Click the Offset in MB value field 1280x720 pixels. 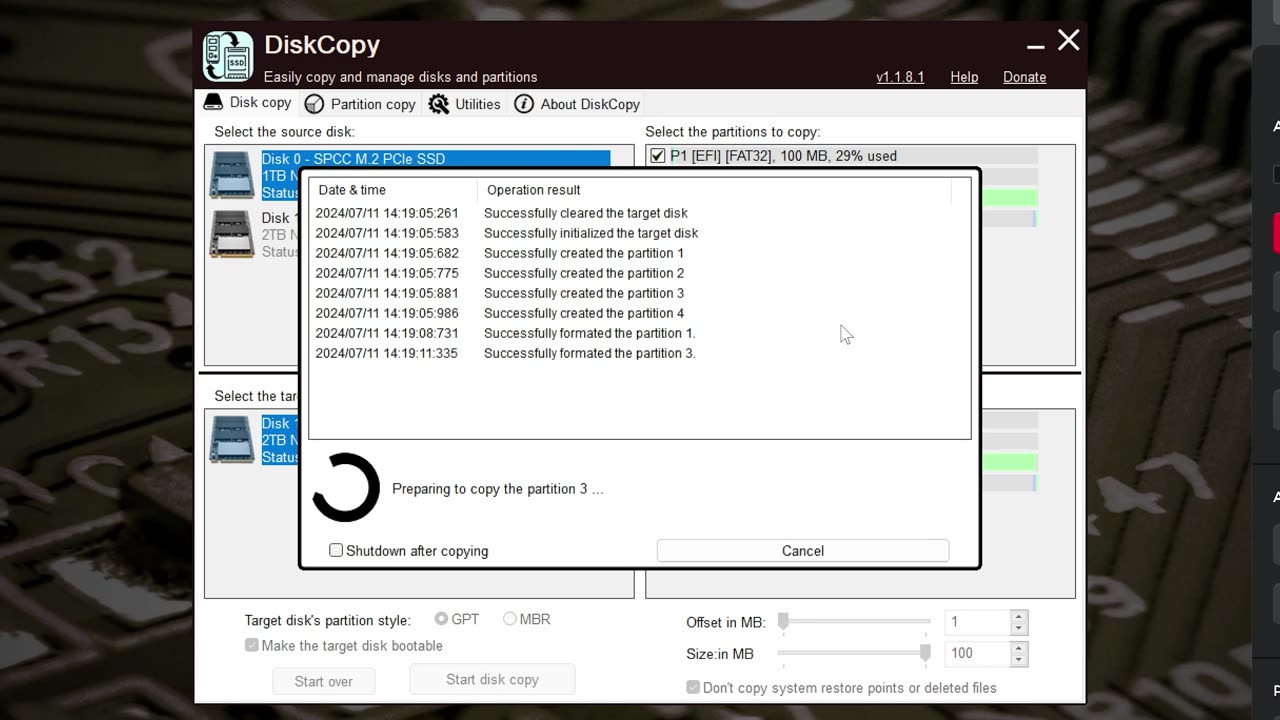coord(977,622)
